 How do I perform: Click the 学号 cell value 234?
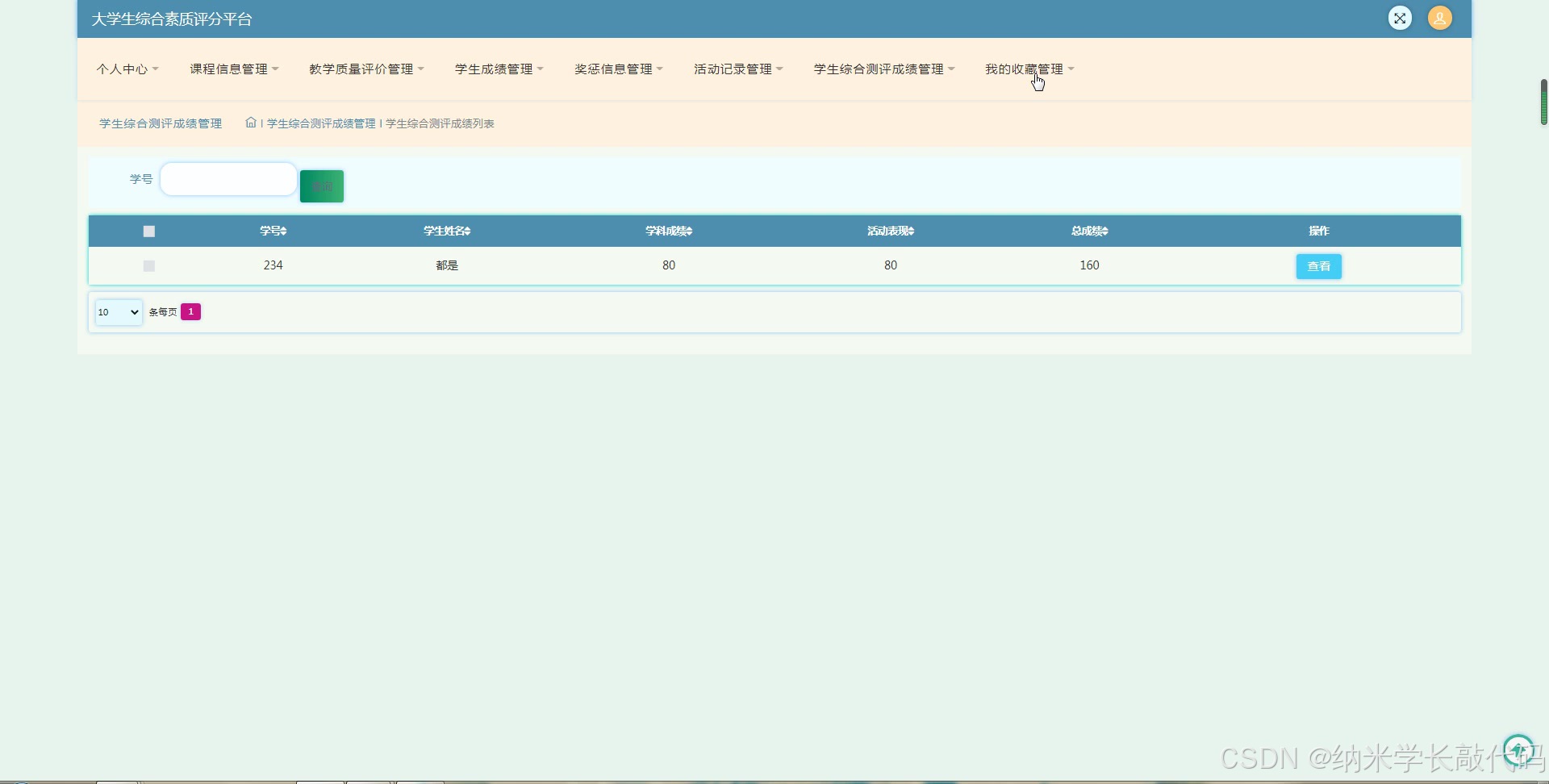pyautogui.click(x=273, y=265)
